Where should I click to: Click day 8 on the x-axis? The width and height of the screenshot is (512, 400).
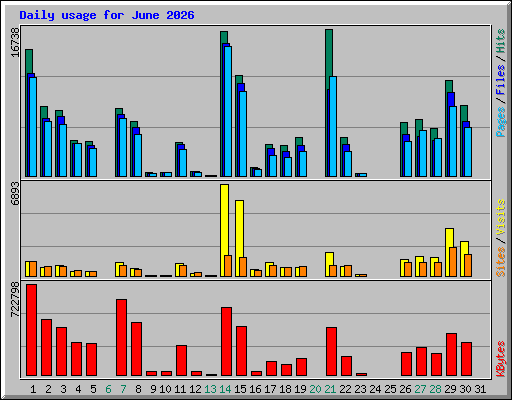(138, 389)
